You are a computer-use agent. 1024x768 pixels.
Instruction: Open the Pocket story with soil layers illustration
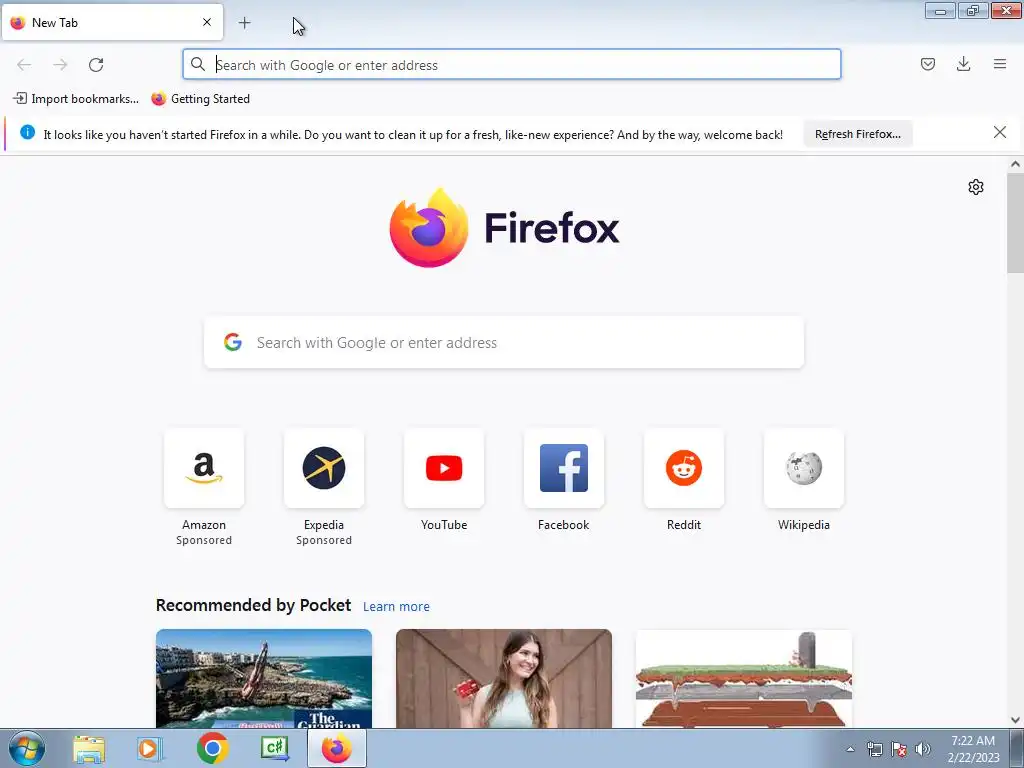(744, 679)
